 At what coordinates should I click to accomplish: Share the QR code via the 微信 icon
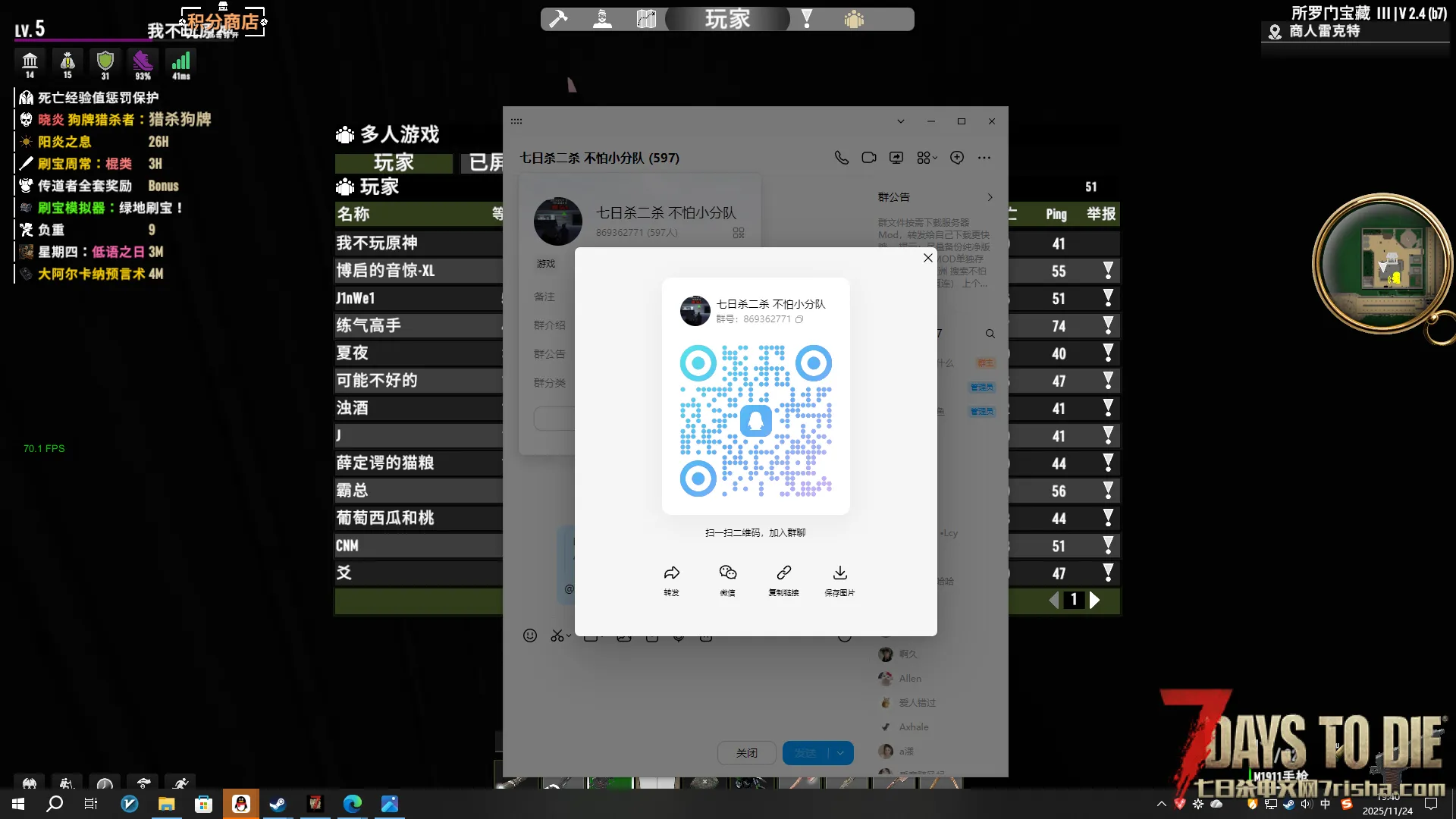[727, 573]
